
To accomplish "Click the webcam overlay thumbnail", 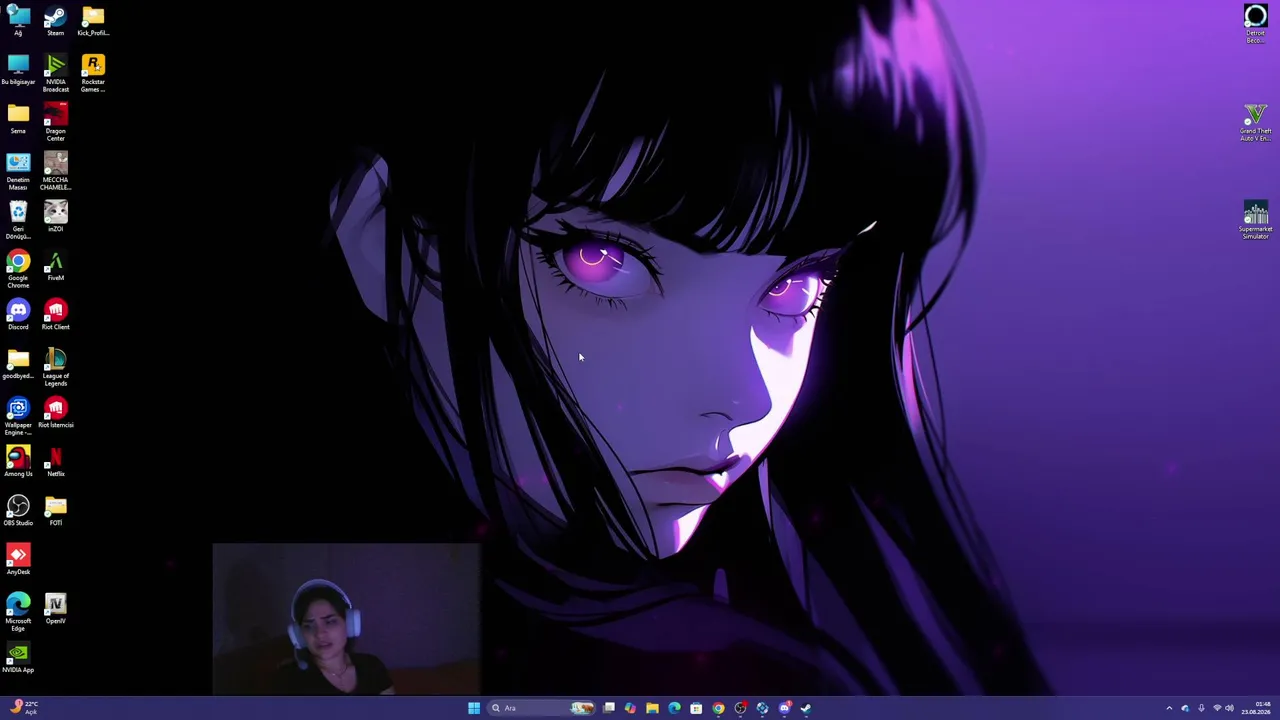I will click(346, 619).
